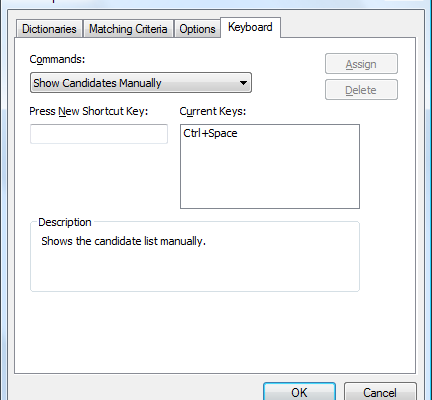Screen dimensions: 432x400
Task: Click the Description group box title
Action: pos(65,222)
